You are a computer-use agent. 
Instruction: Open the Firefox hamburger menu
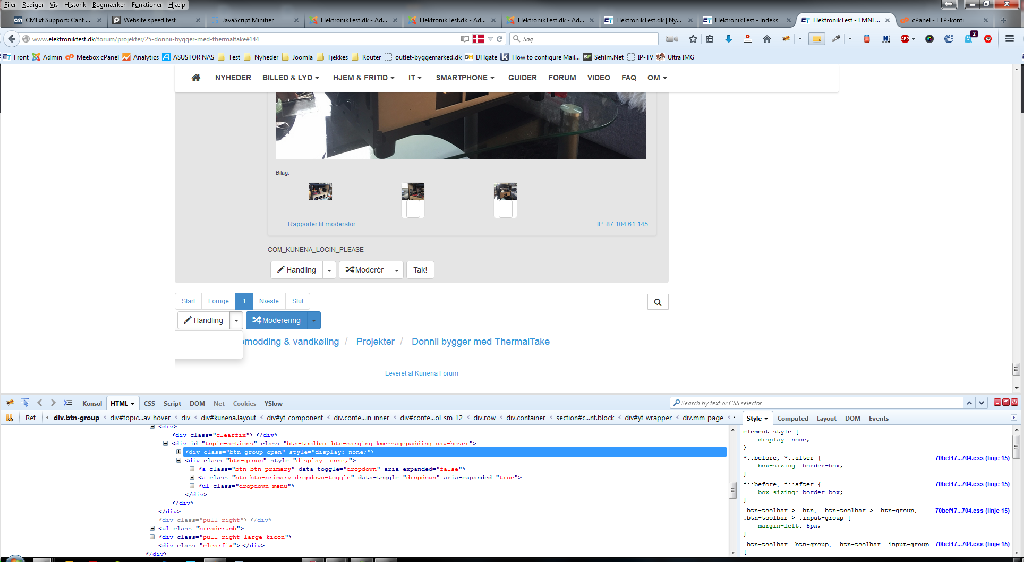(x=1009, y=39)
